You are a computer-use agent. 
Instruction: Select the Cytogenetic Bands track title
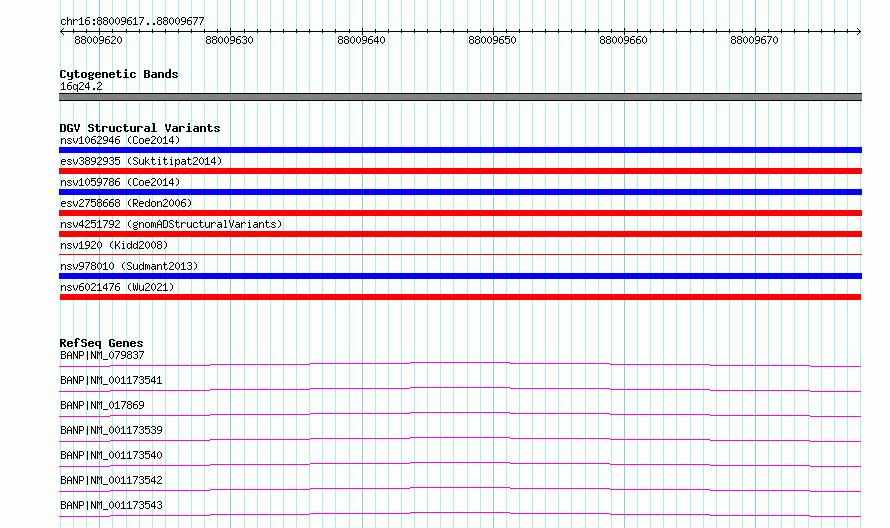pyautogui.click(x=119, y=74)
